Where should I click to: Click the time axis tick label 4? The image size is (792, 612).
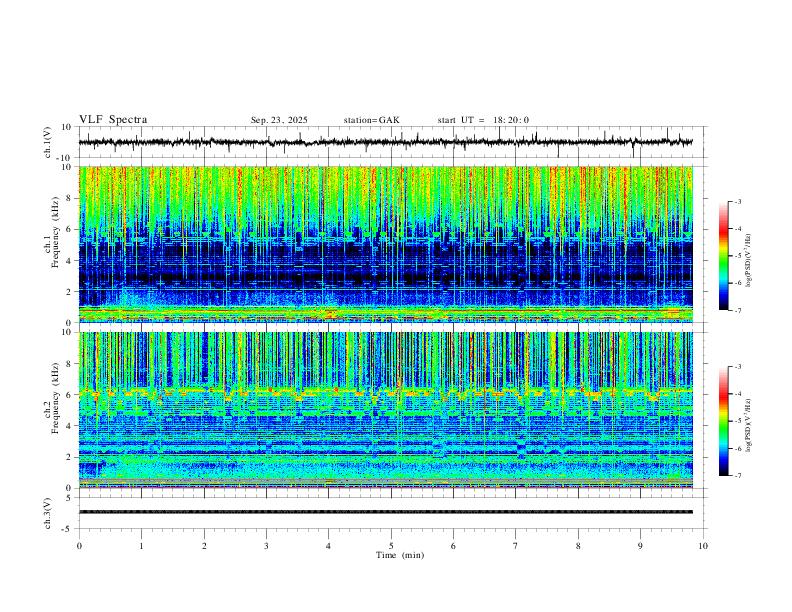pos(329,546)
